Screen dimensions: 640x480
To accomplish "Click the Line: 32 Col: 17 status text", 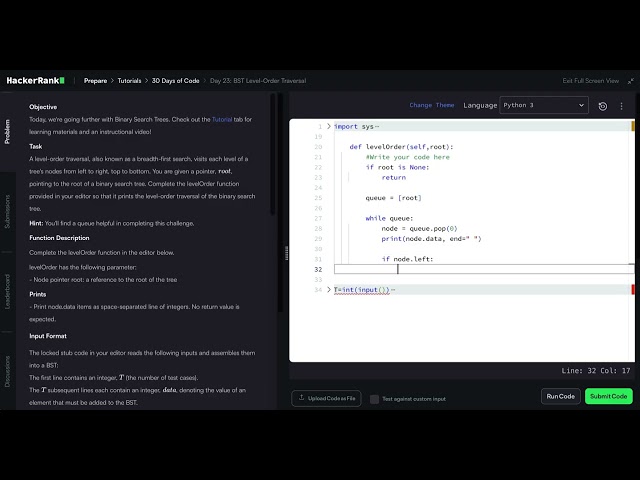I will click(596, 371).
